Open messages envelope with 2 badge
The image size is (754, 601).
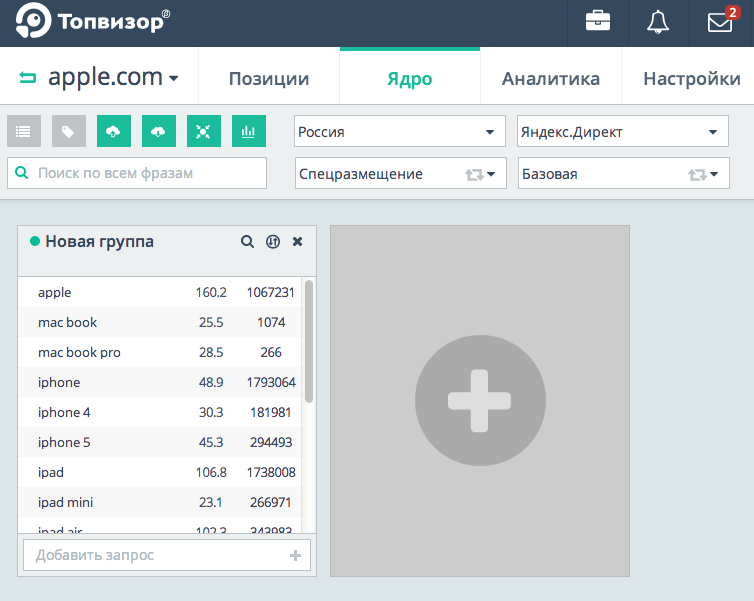pos(720,22)
